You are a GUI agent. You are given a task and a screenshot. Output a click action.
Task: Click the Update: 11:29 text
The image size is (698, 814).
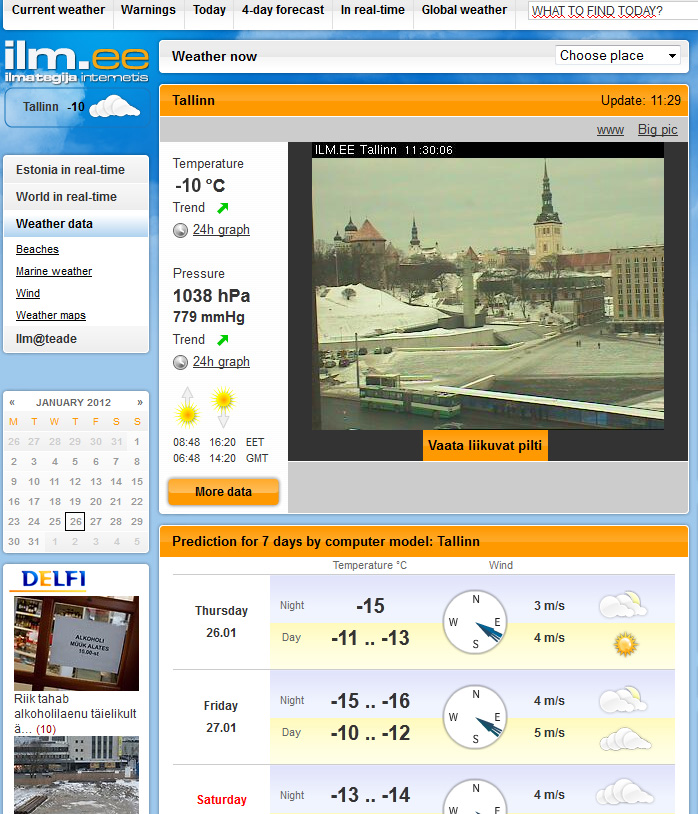[x=640, y=101]
